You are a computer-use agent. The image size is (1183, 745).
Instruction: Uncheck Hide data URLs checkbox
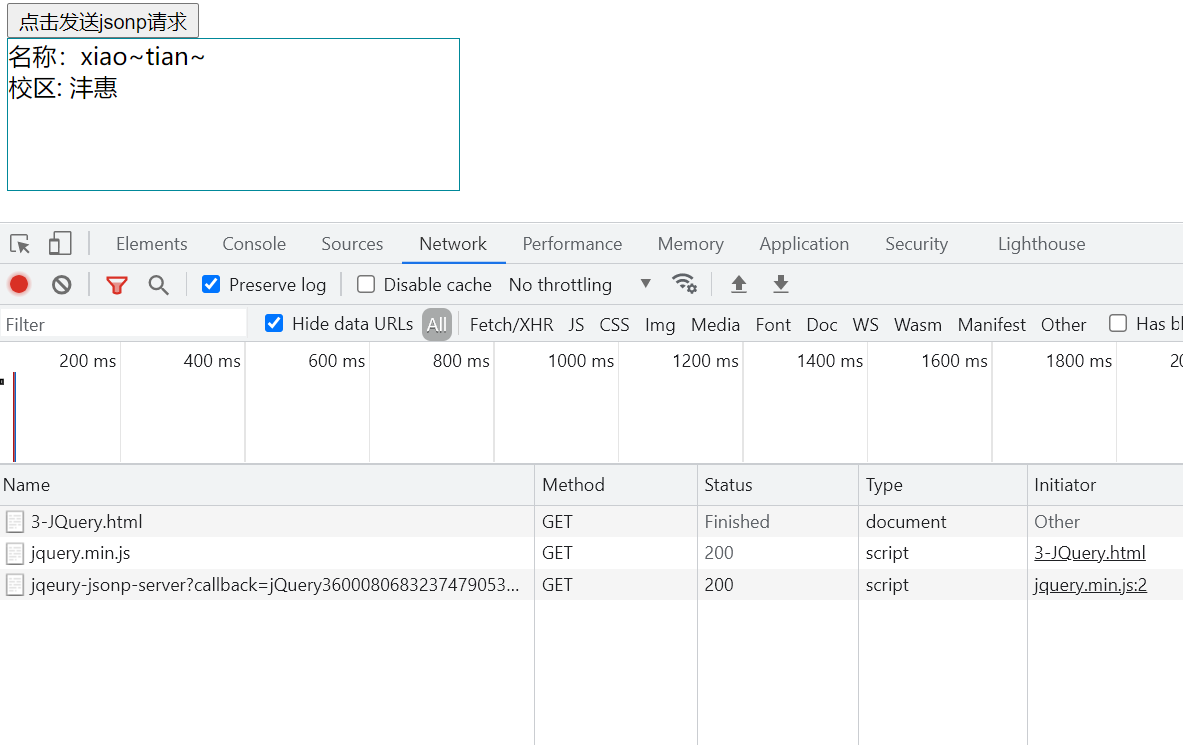pos(274,323)
